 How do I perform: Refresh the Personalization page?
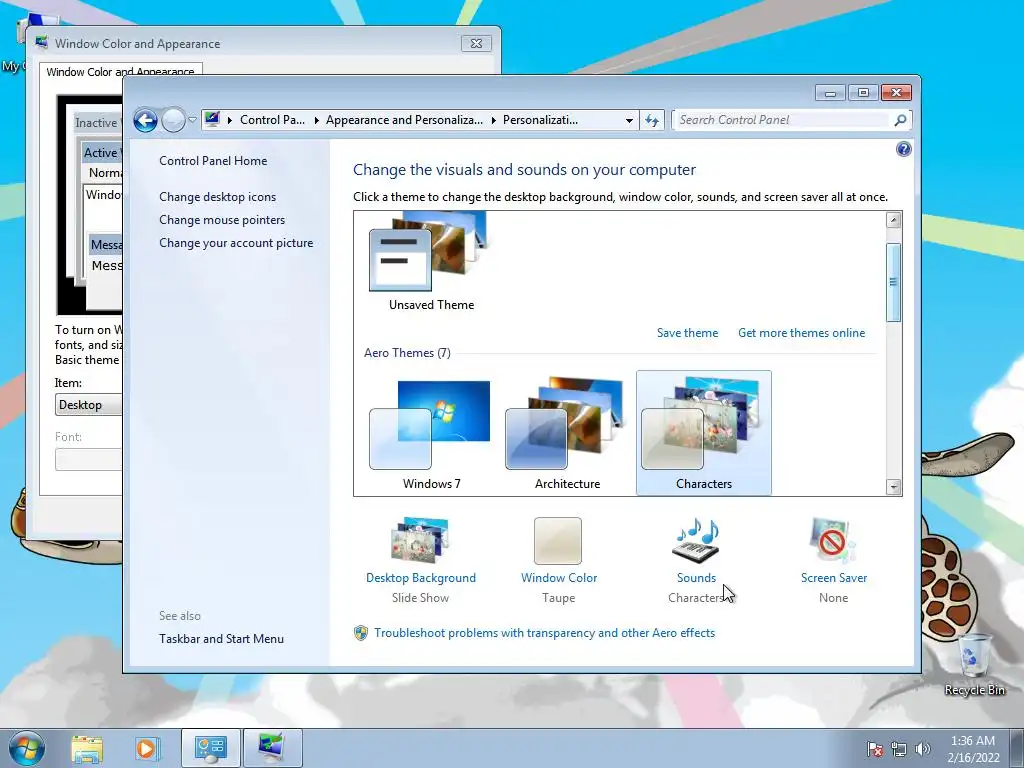[652, 120]
